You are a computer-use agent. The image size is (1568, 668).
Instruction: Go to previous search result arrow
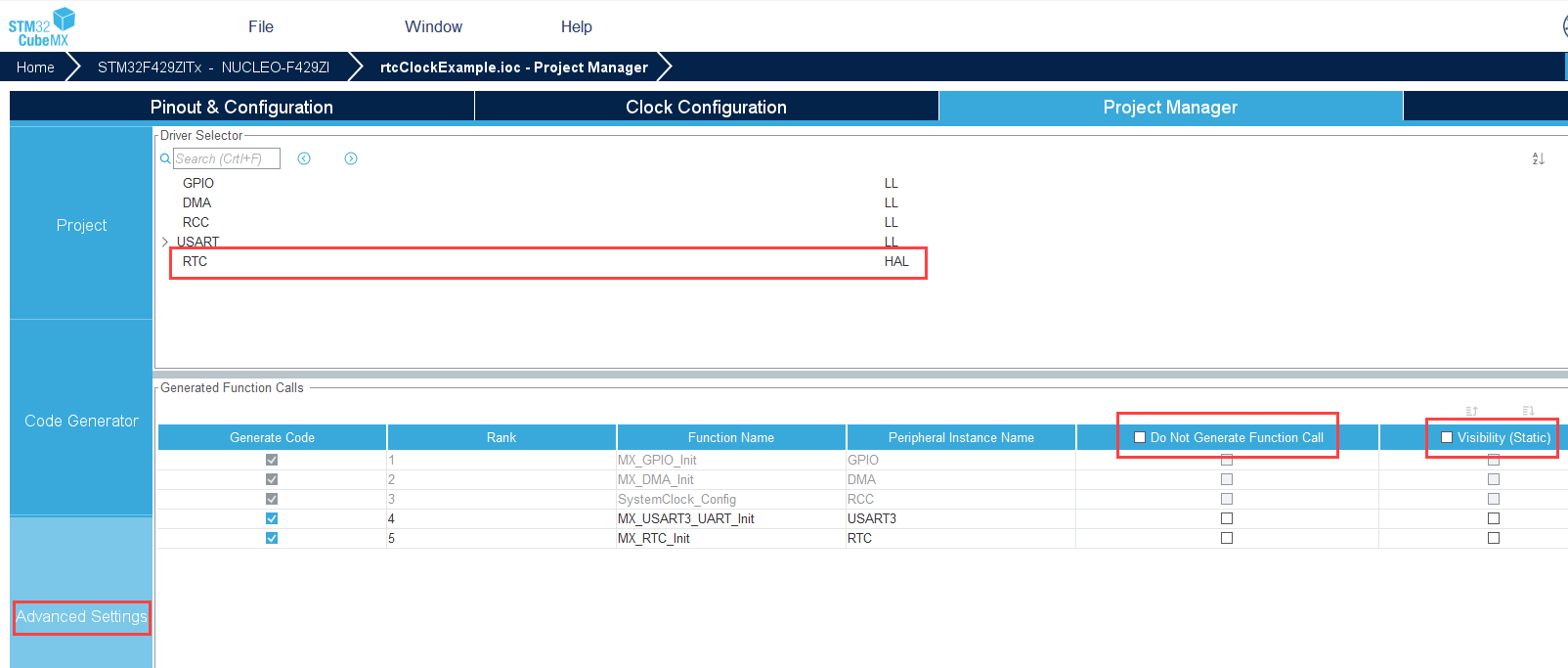tap(304, 158)
